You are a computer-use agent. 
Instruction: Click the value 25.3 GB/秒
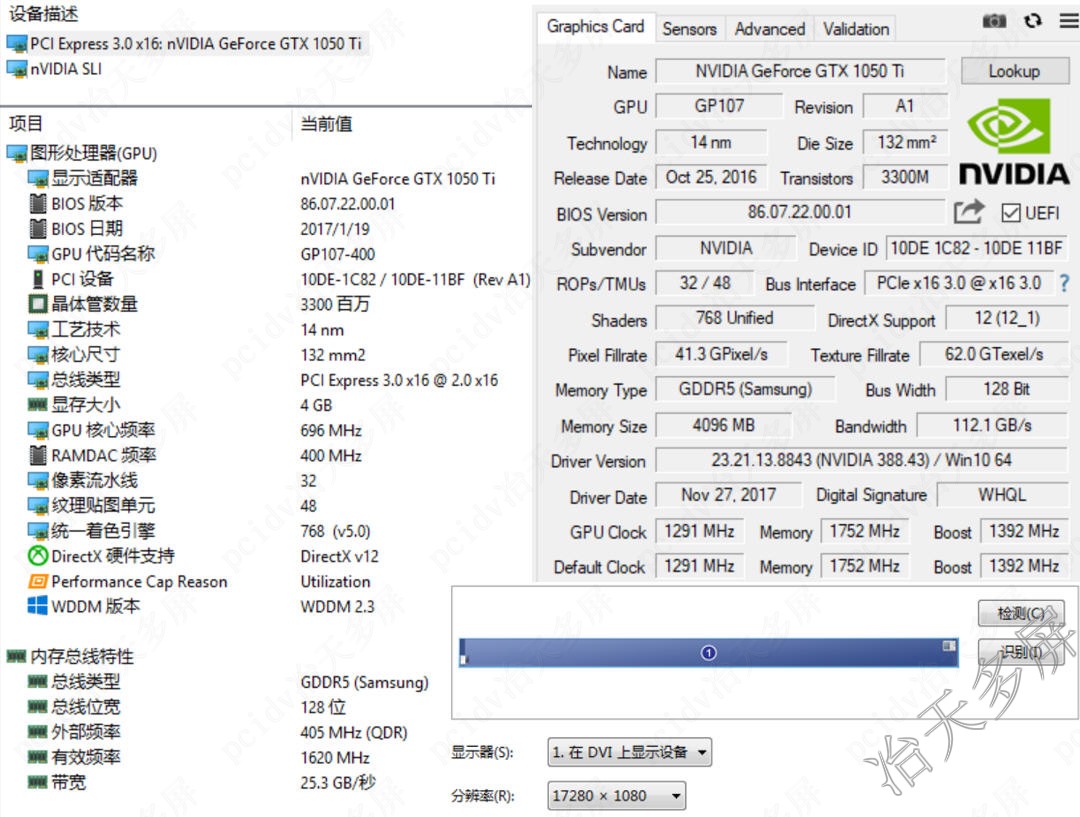(338, 783)
